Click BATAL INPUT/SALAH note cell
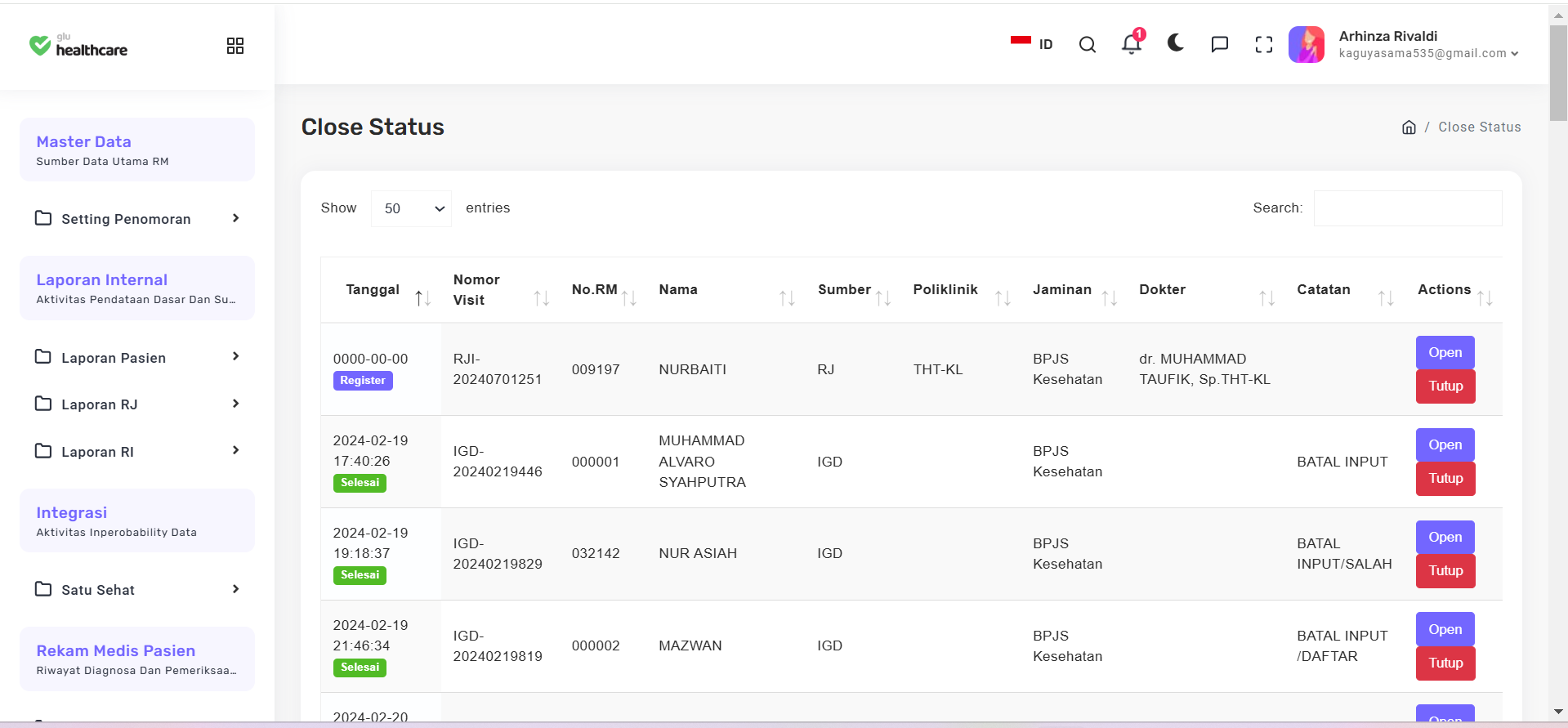1568x728 pixels. tap(1344, 554)
